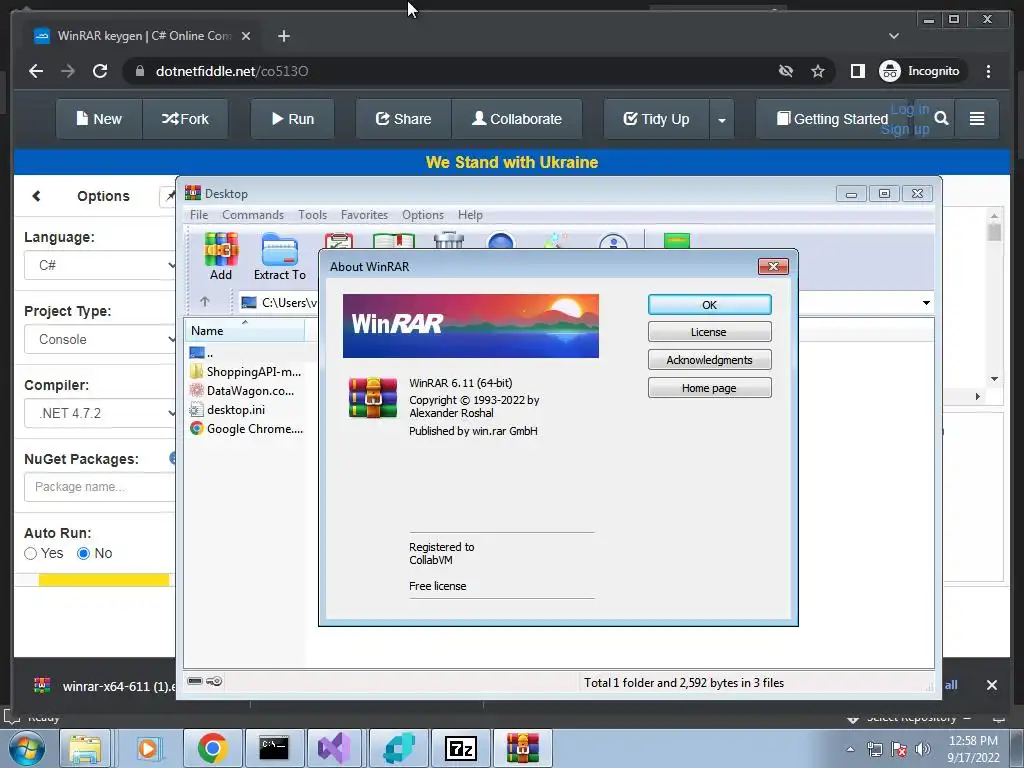Click the New fiddle button
Viewport: 1024px width, 768px height.
[x=99, y=119]
